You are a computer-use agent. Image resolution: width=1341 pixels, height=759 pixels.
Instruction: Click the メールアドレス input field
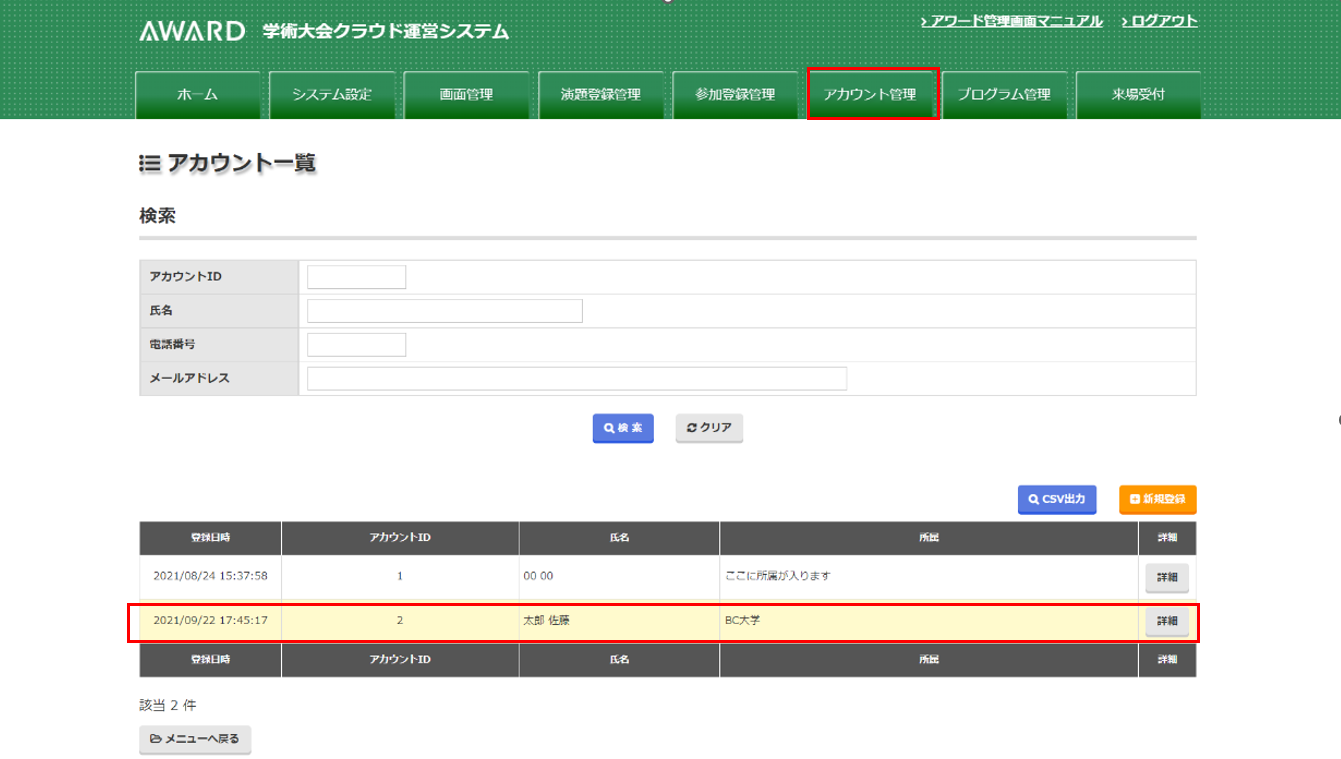coord(577,378)
